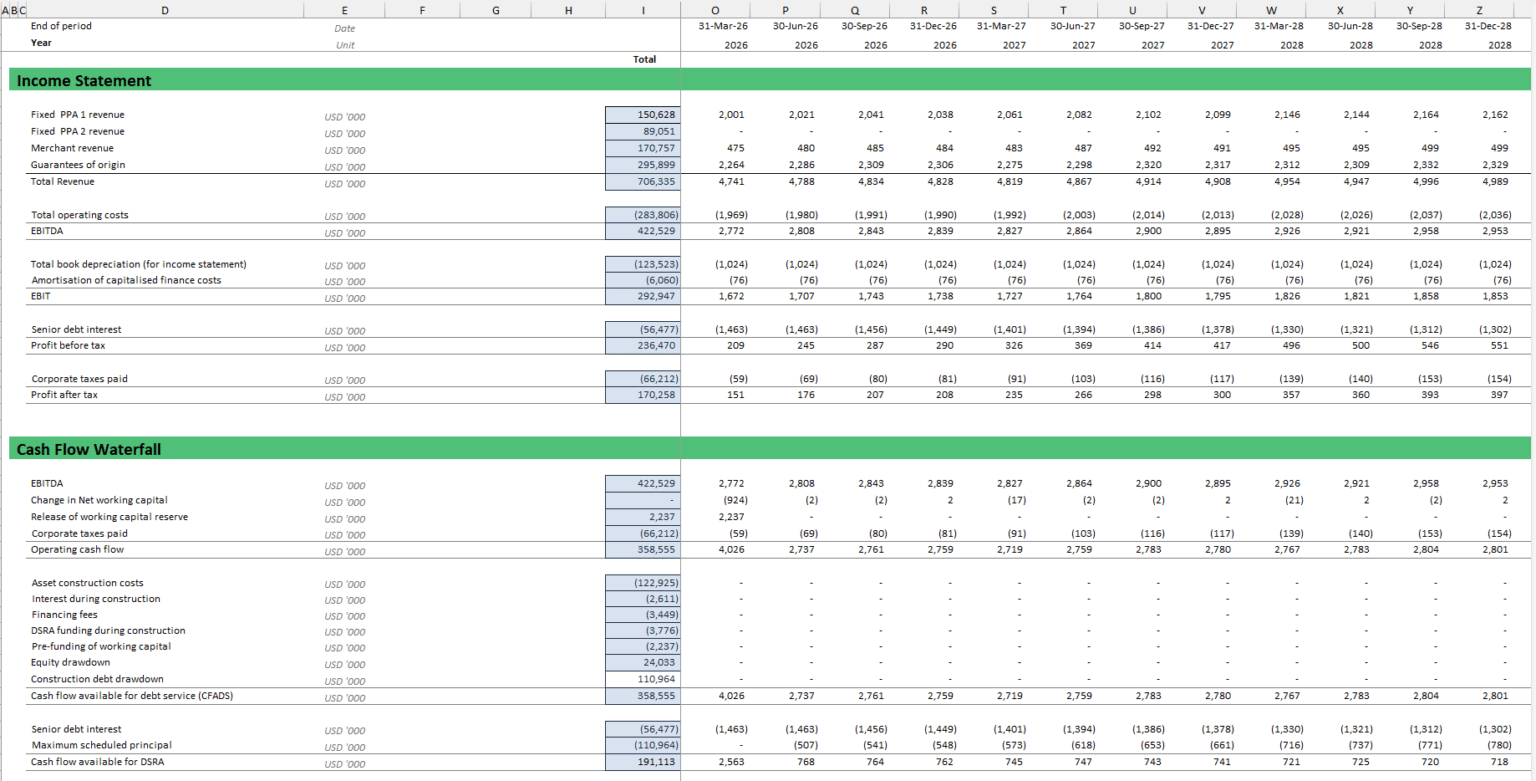Click the Construction debt drawdown value 110,964
1536x781 pixels.
click(644, 678)
